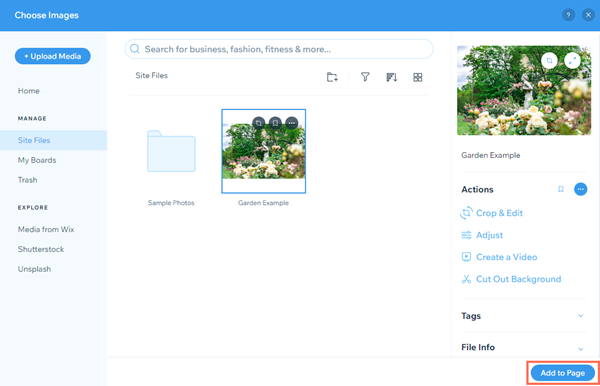The image size is (600, 386).
Task: Open My Boards section
Action: pyautogui.click(x=37, y=160)
